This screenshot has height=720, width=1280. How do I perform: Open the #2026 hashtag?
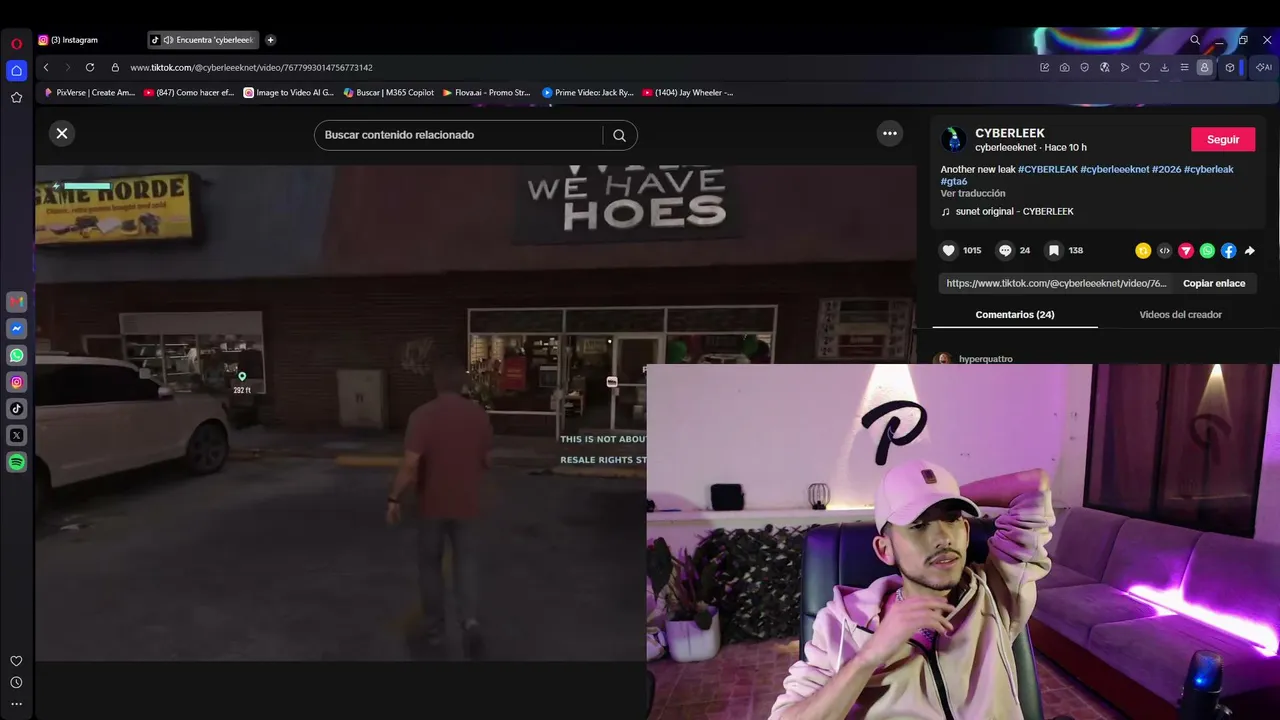pos(1166,170)
